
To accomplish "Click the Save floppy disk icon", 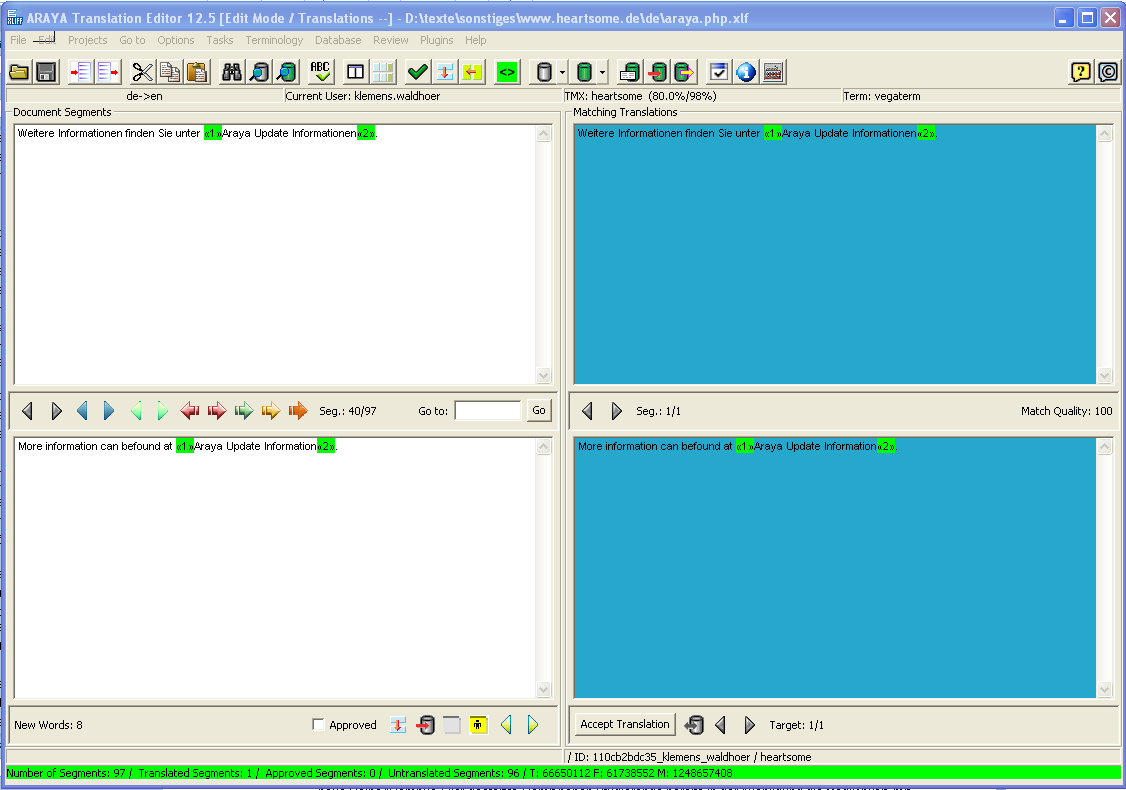I will (45, 72).
